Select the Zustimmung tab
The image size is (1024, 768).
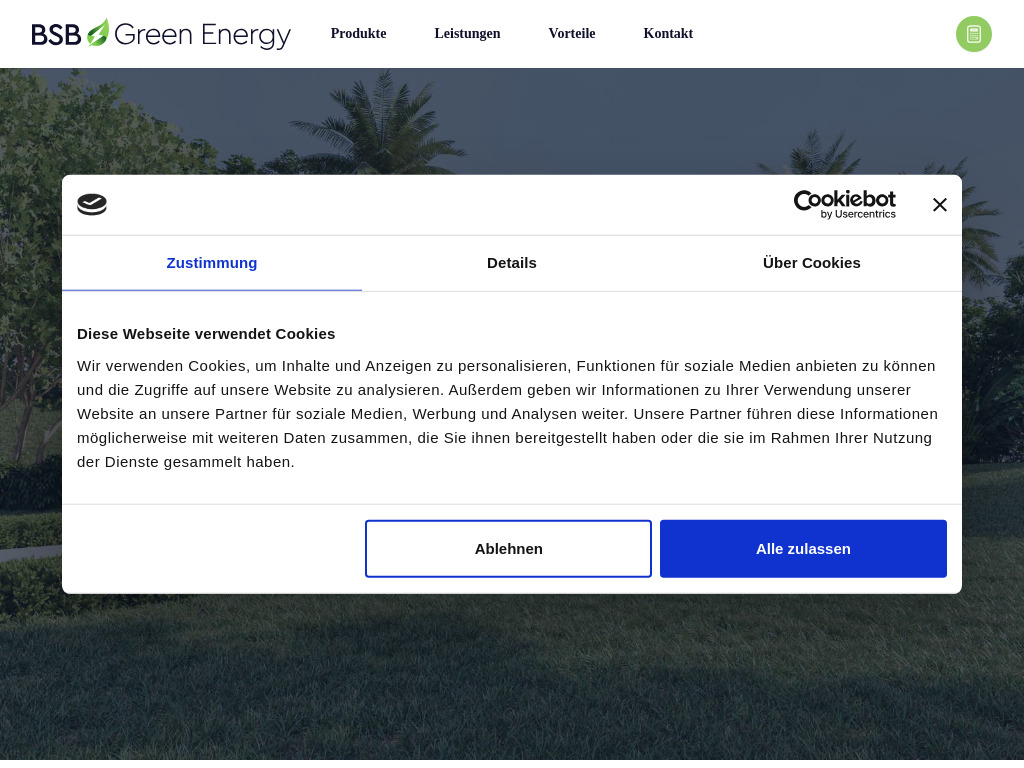click(211, 263)
